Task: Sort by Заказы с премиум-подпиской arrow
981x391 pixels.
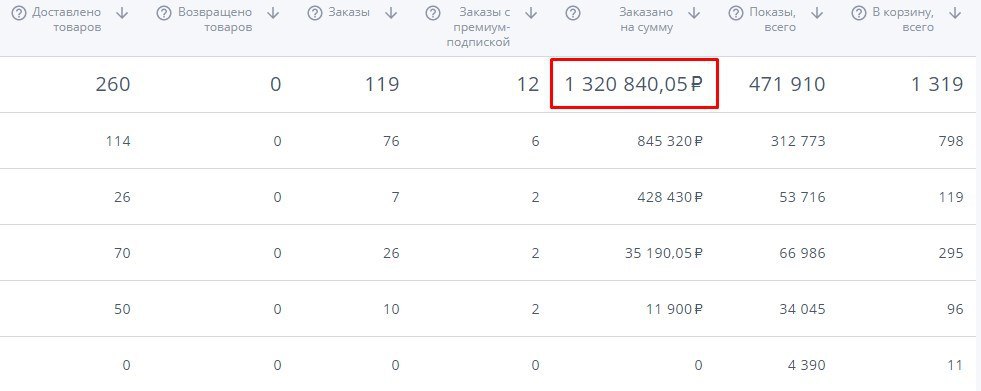Action: (x=531, y=13)
